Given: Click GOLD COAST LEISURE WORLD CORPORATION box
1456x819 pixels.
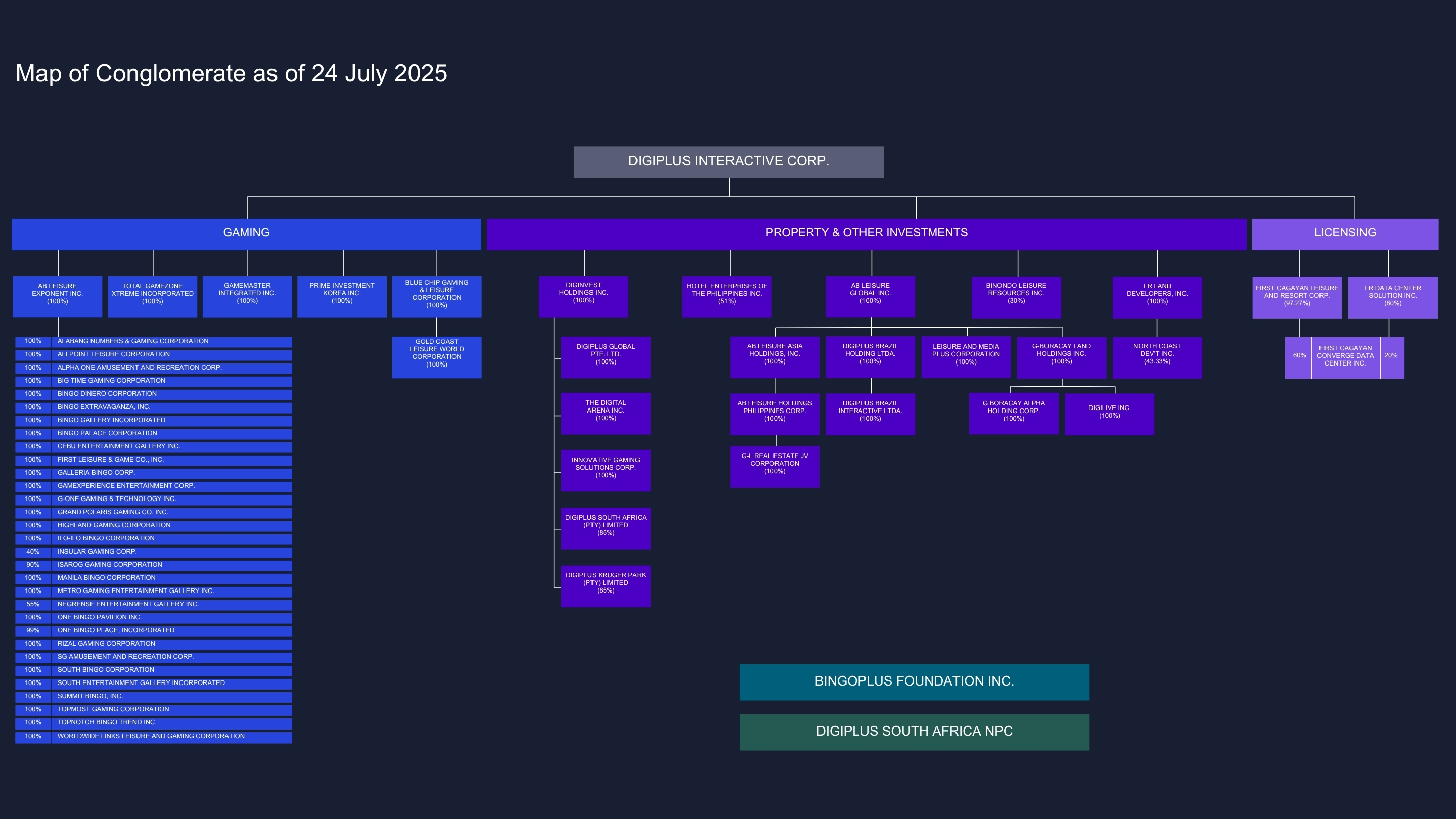Looking at the screenshot, I should (437, 357).
